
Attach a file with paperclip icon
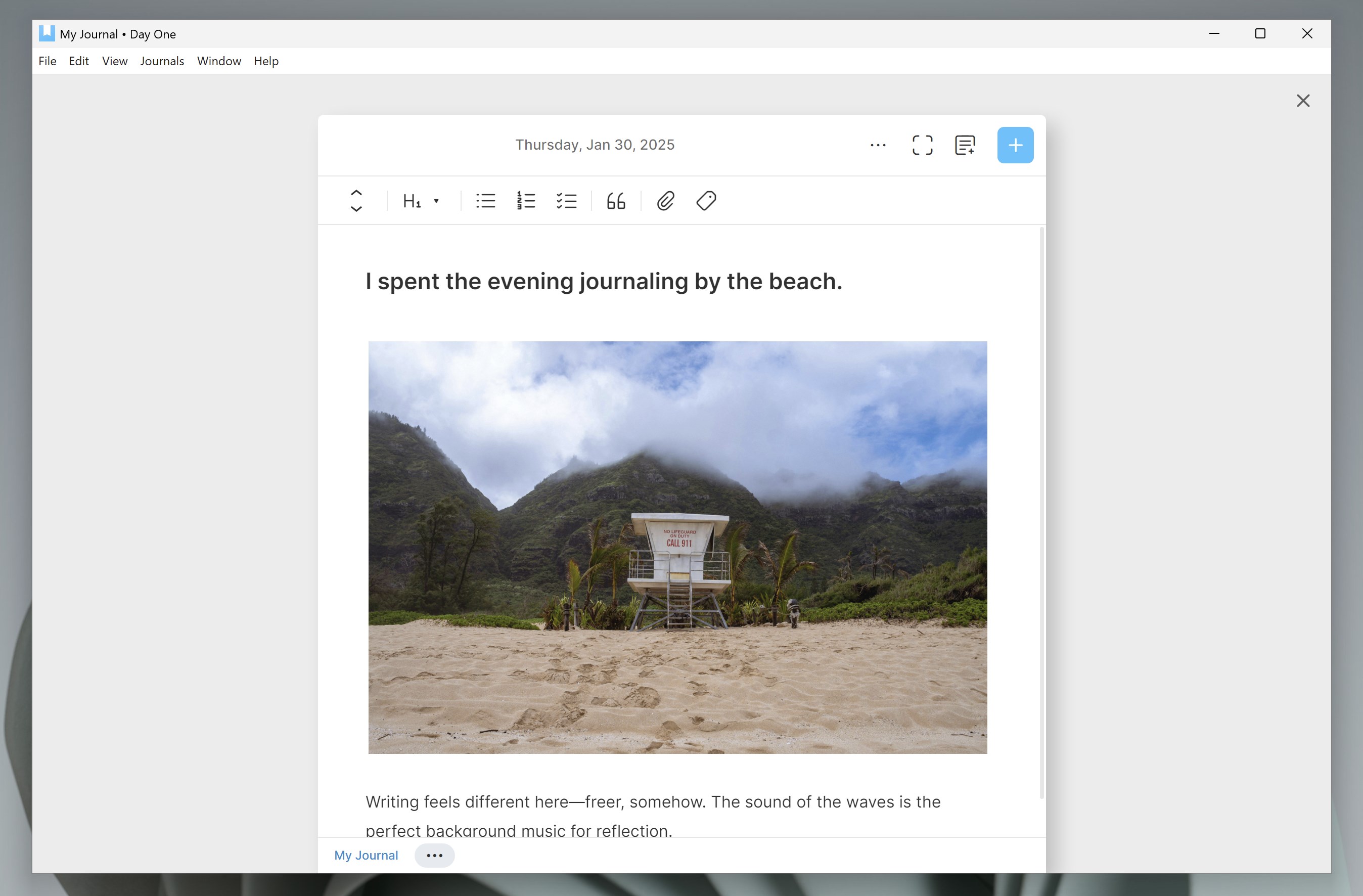click(x=665, y=201)
